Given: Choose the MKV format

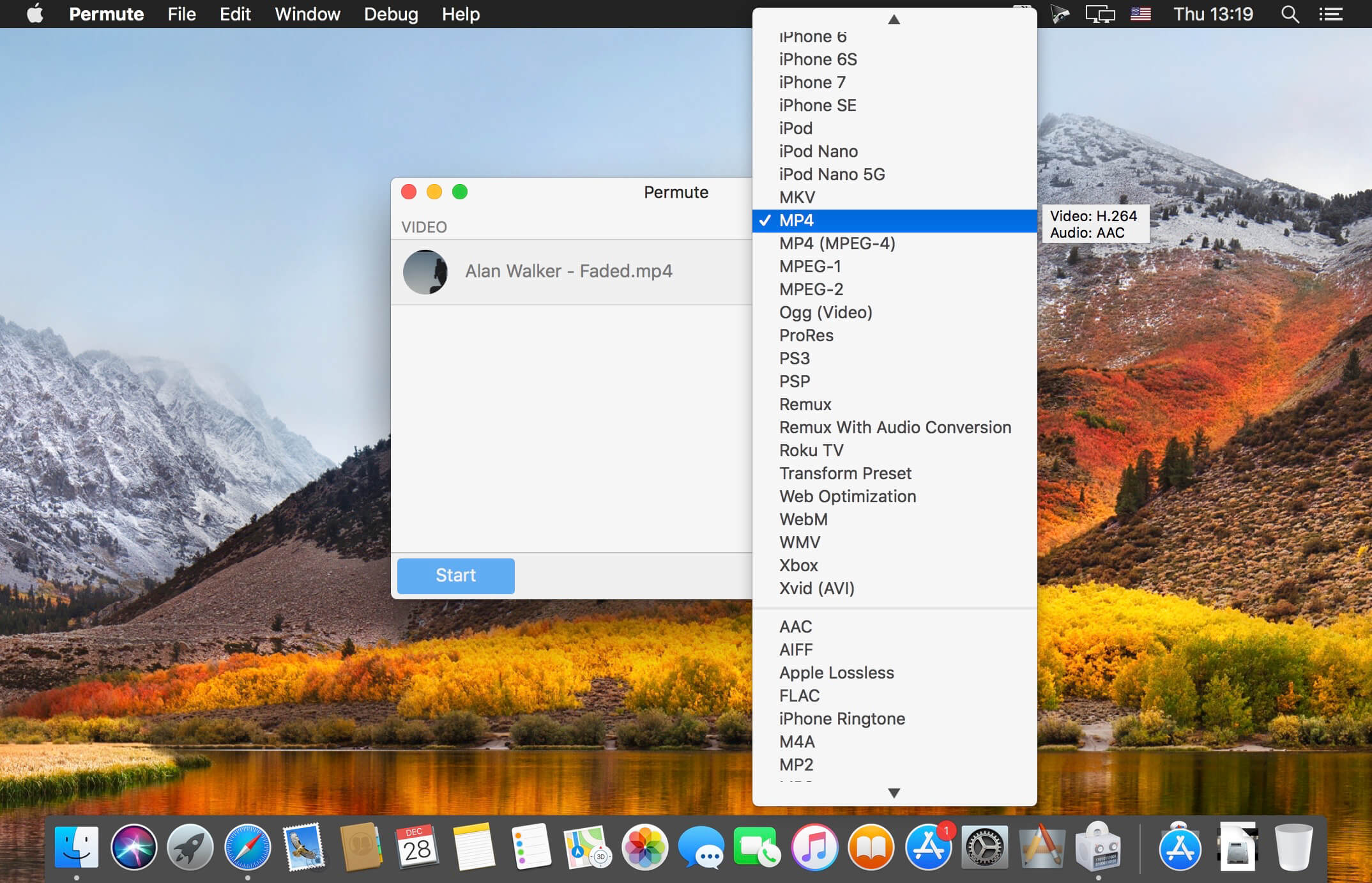Looking at the screenshot, I should coord(894,197).
